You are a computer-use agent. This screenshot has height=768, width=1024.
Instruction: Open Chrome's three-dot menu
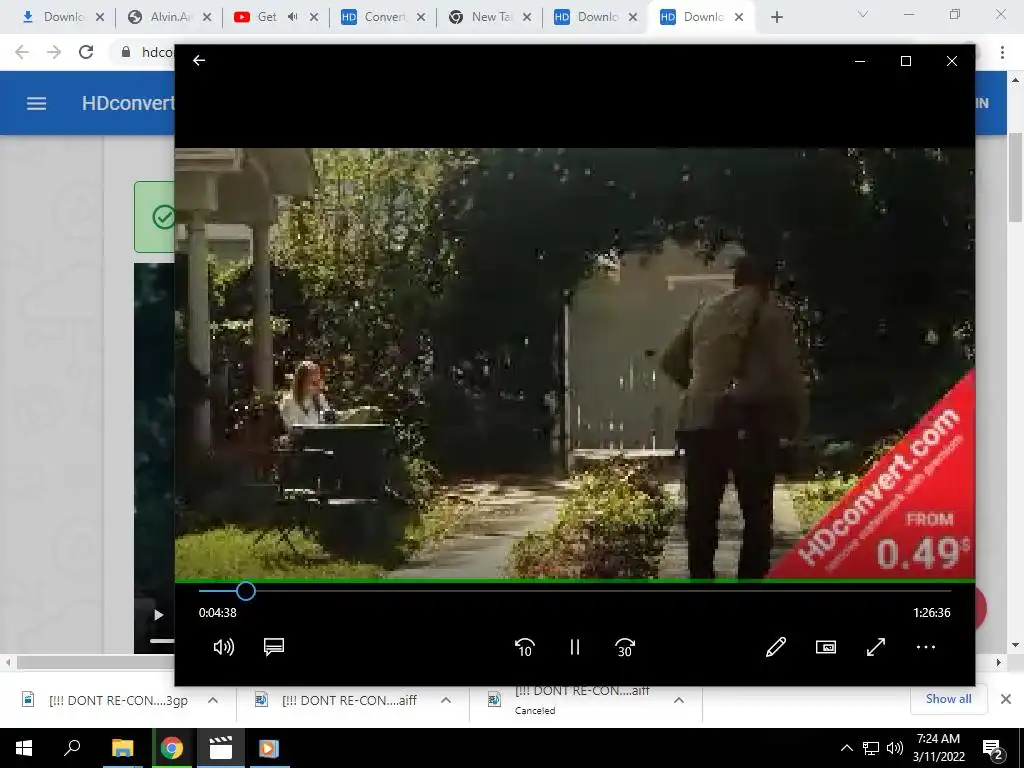pos(1002,52)
